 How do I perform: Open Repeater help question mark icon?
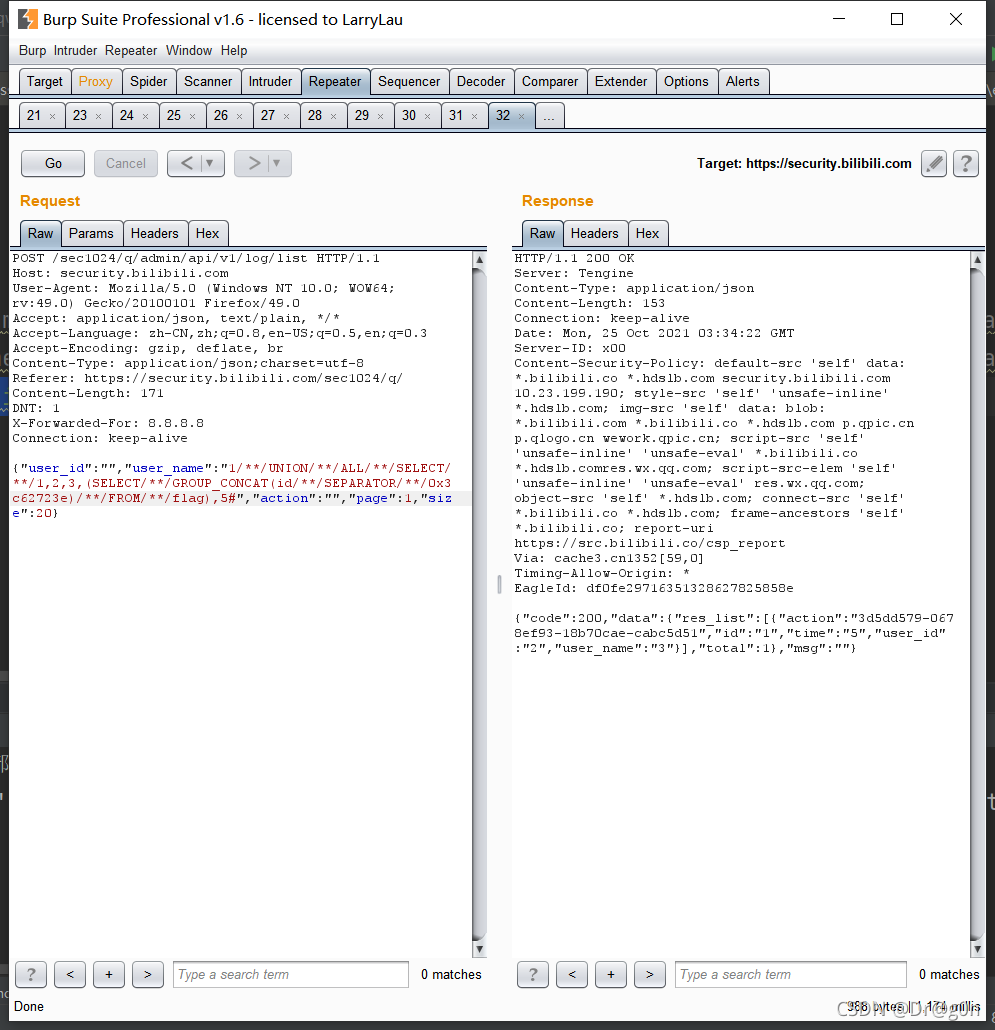pyautogui.click(x=965, y=164)
